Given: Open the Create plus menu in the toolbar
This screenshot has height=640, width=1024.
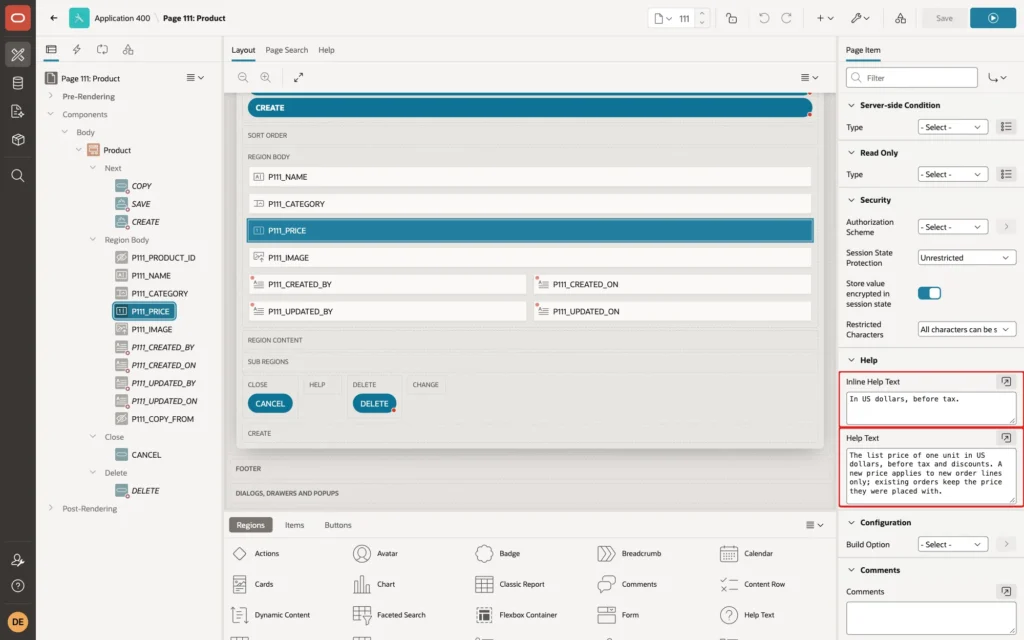Looking at the screenshot, I should (825, 18).
